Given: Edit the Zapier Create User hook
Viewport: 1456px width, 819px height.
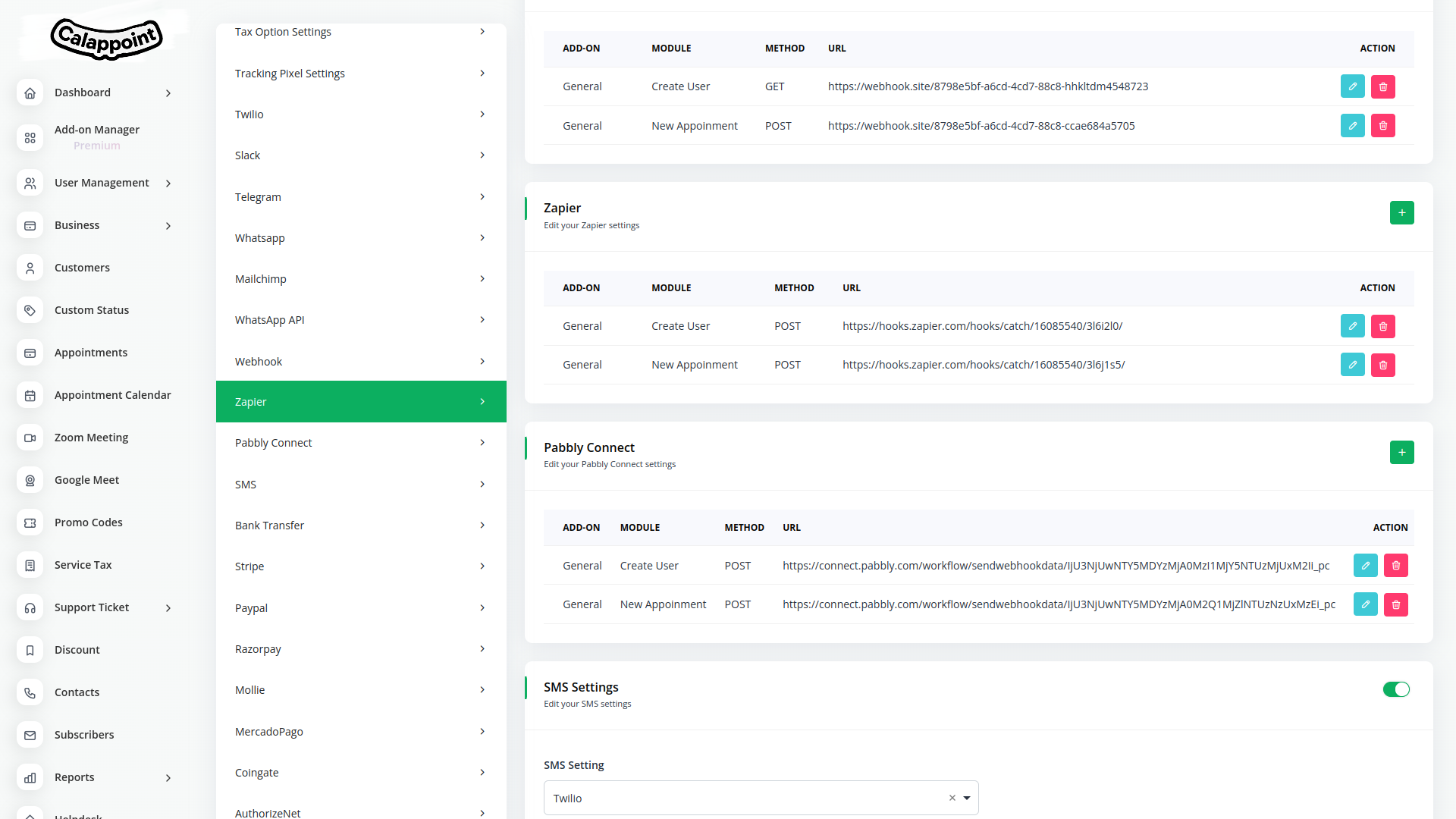Looking at the screenshot, I should pos(1352,326).
